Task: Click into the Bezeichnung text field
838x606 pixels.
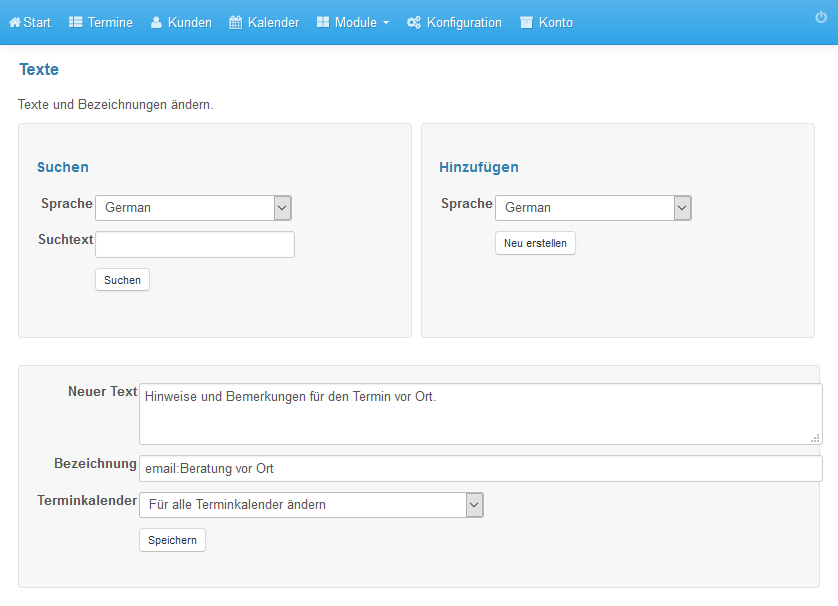Action: pos(480,469)
